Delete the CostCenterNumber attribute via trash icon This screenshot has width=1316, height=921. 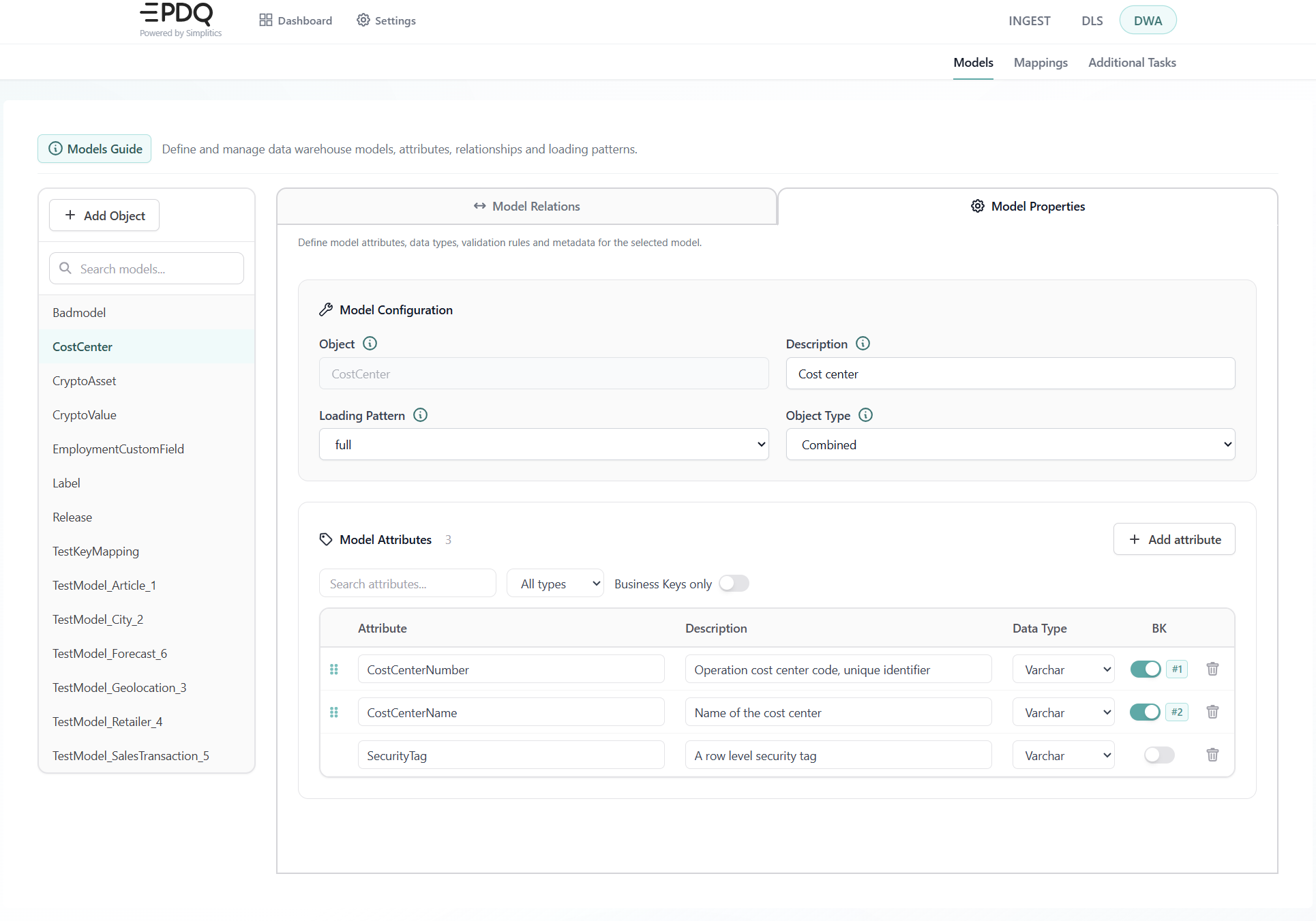[x=1212, y=669]
